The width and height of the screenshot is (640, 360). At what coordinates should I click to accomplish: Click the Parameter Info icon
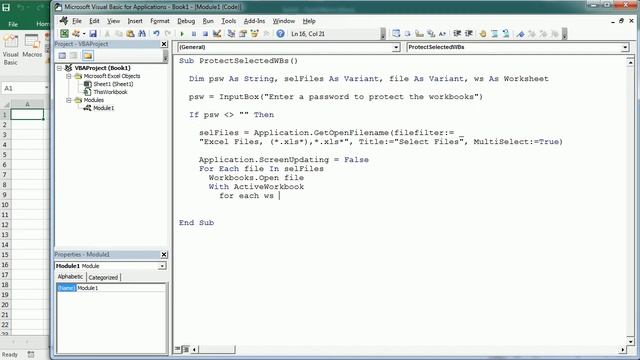coord(431,34)
